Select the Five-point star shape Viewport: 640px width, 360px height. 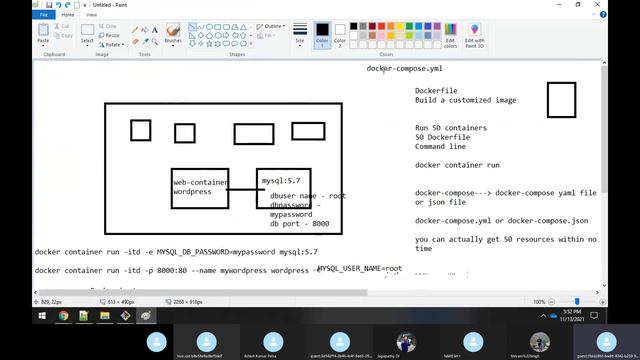(209, 44)
